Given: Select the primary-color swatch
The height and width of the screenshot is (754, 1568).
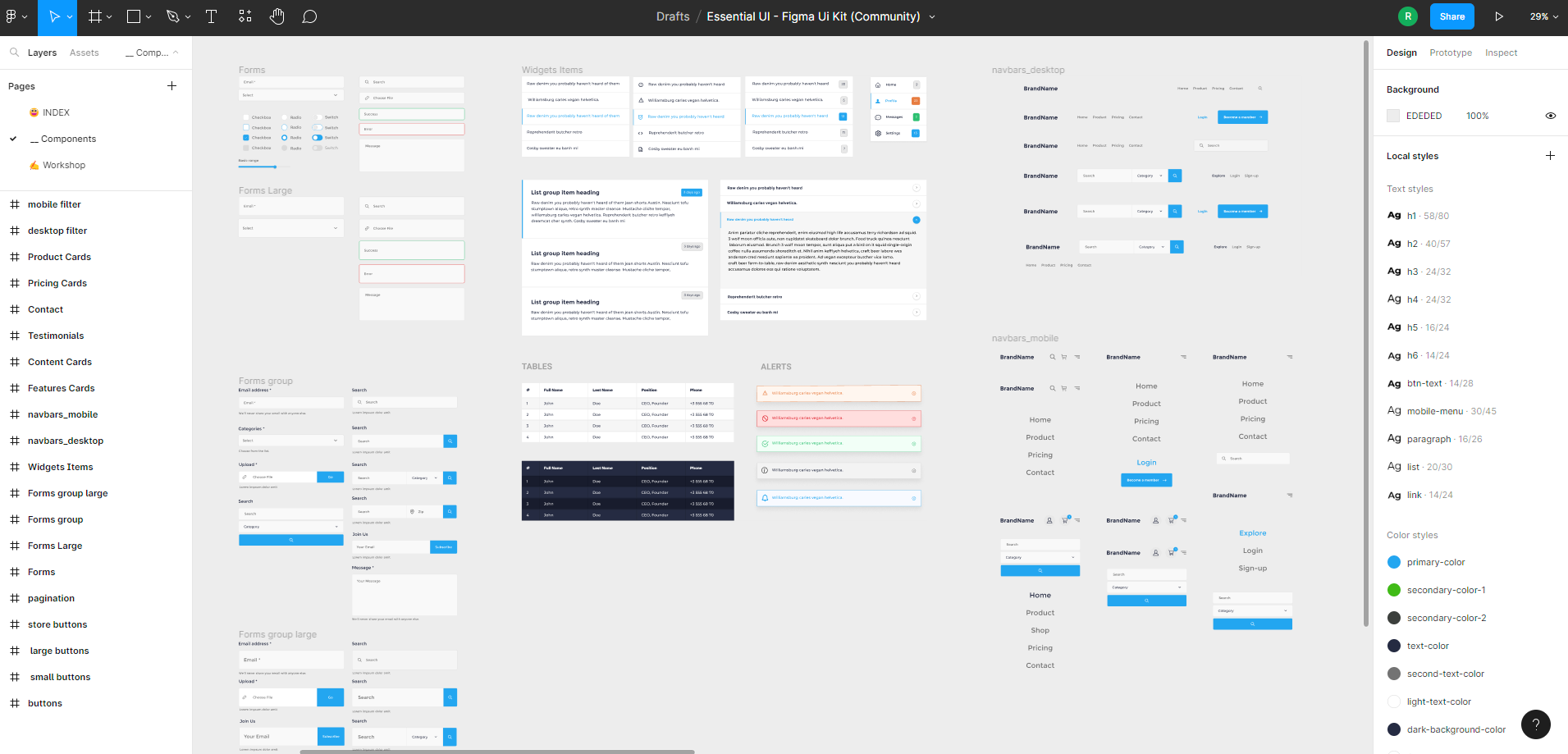Looking at the screenshot, I should click(x=1393, y=562).
